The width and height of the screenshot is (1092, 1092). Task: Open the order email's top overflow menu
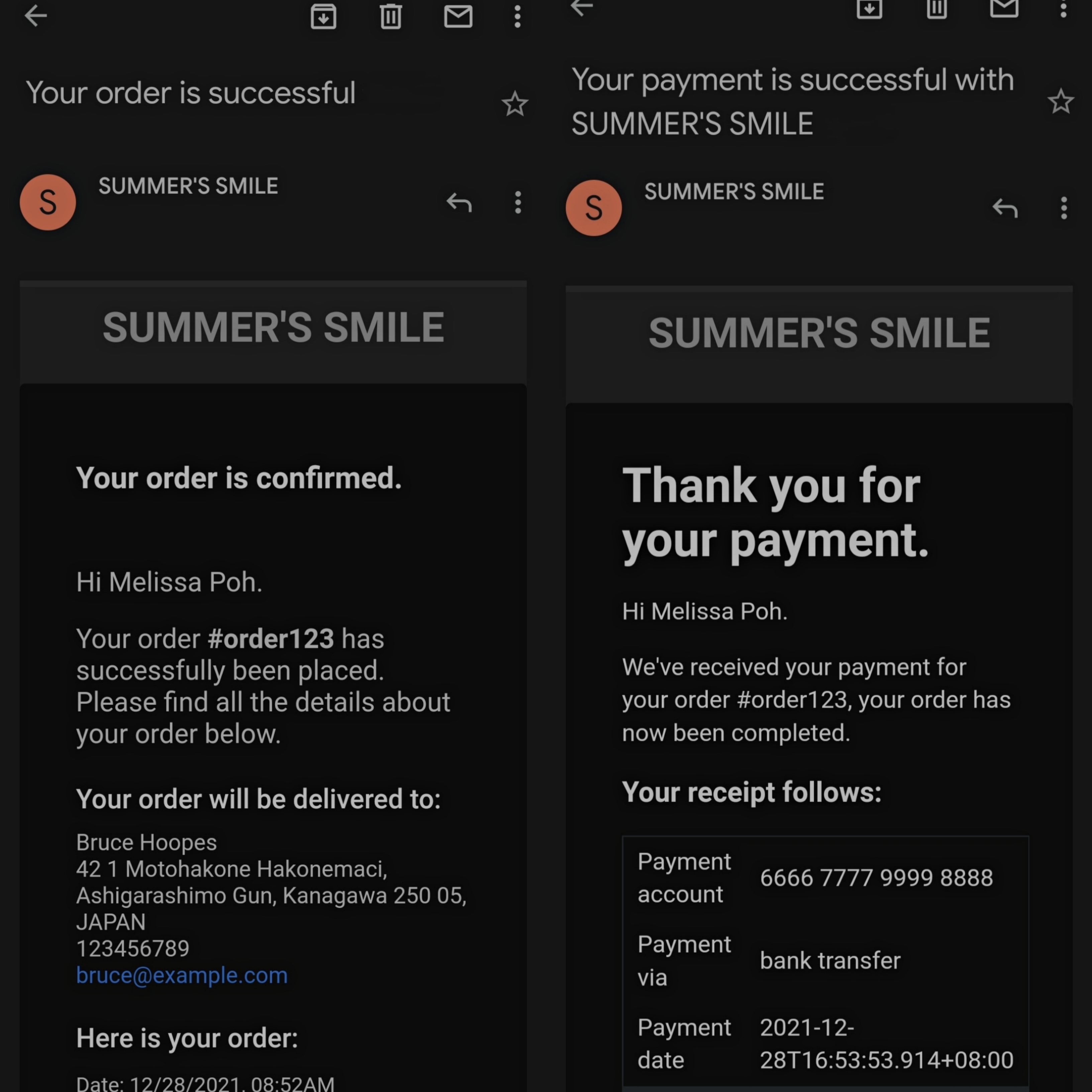tap(517, 16)
